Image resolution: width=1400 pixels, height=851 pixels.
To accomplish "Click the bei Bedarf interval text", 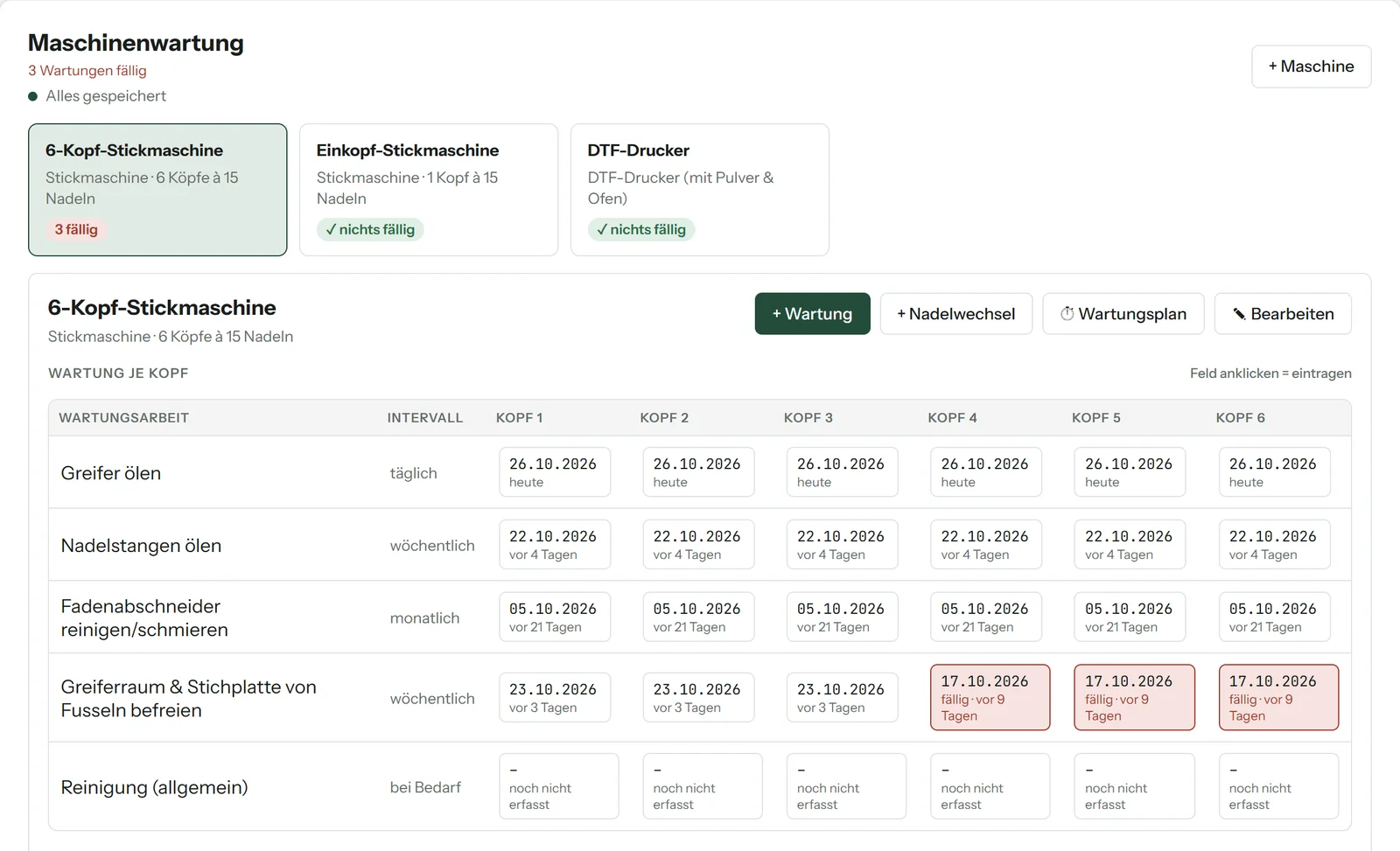I will (x=425, y=787).
